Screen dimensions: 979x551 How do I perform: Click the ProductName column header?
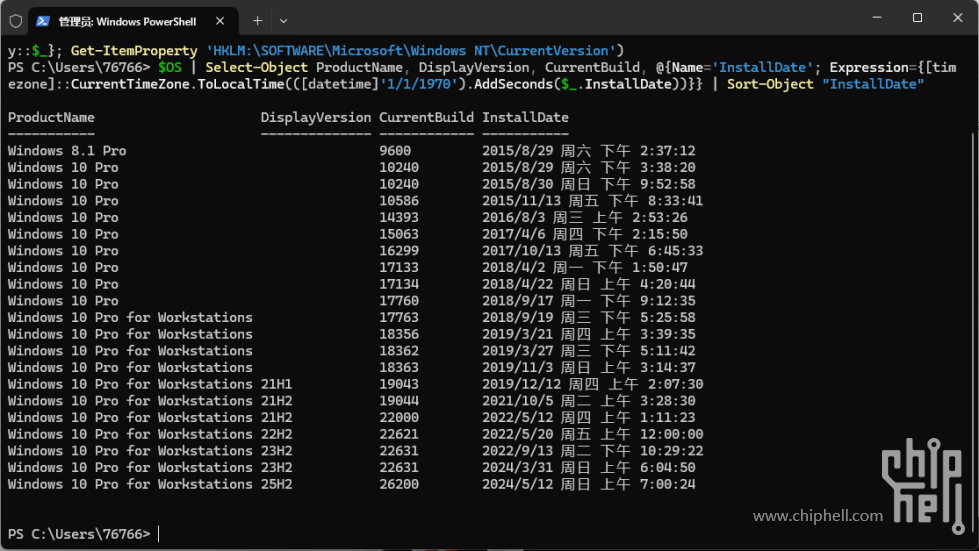pos(51,117)
